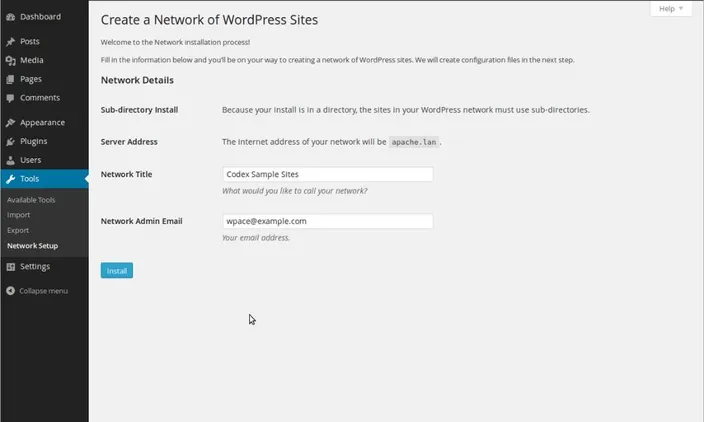Open the Posts menu
The image size is (704, 422).
click(30, 41)
